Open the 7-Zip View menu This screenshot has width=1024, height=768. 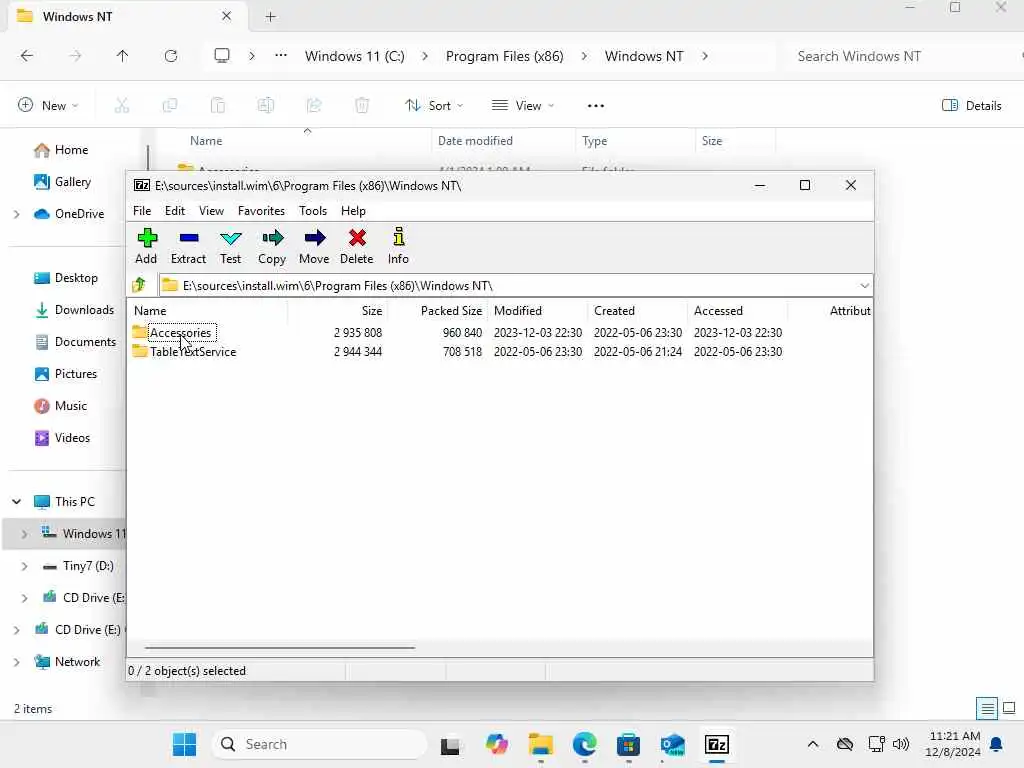(x=211, y=211)
